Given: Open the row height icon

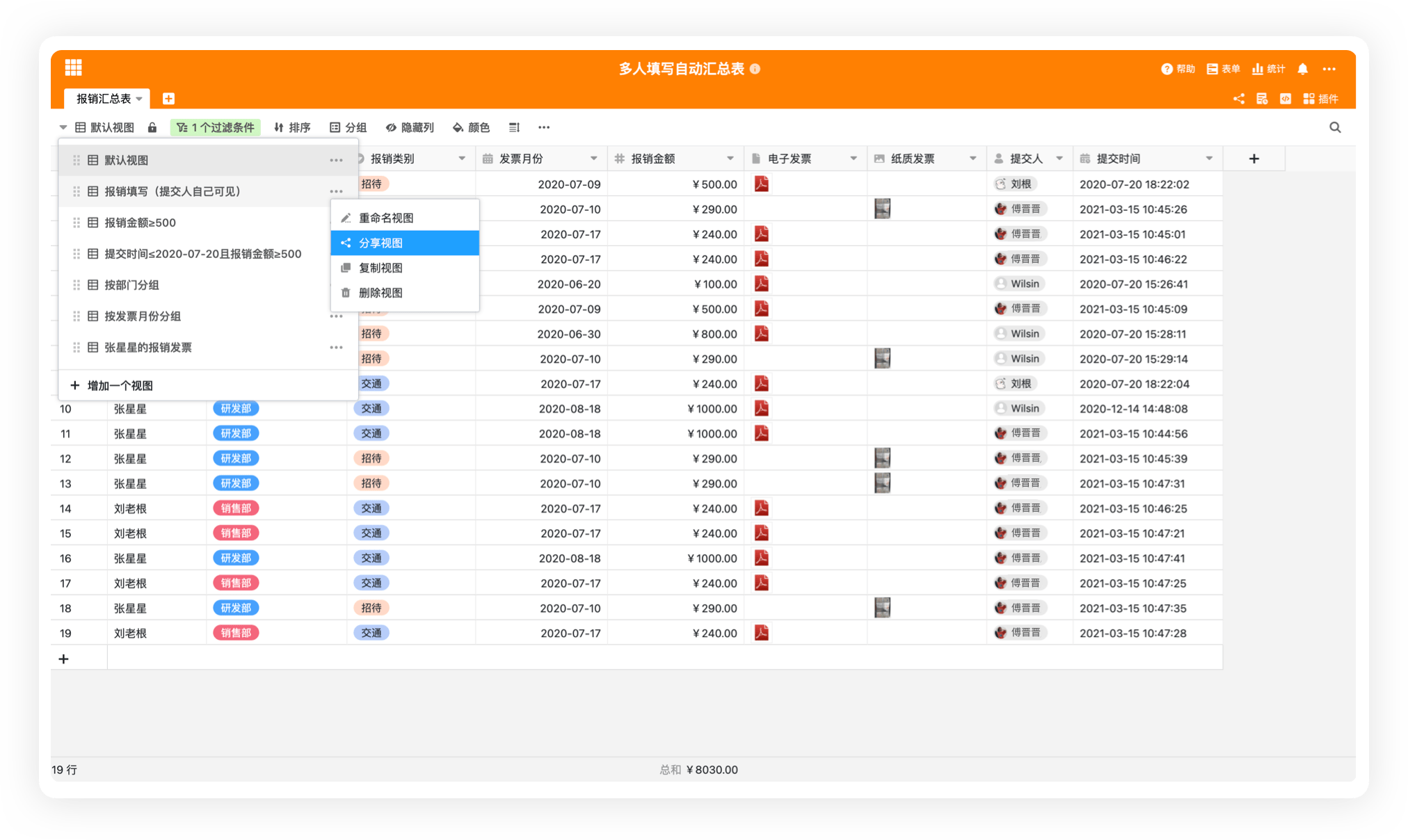Looking at the screenshot, I should coord(514,127).
